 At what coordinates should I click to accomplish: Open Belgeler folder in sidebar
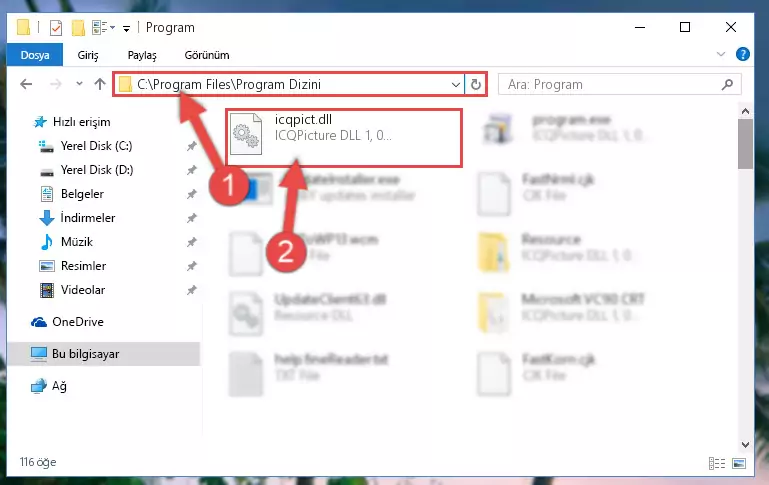(72, 194)
